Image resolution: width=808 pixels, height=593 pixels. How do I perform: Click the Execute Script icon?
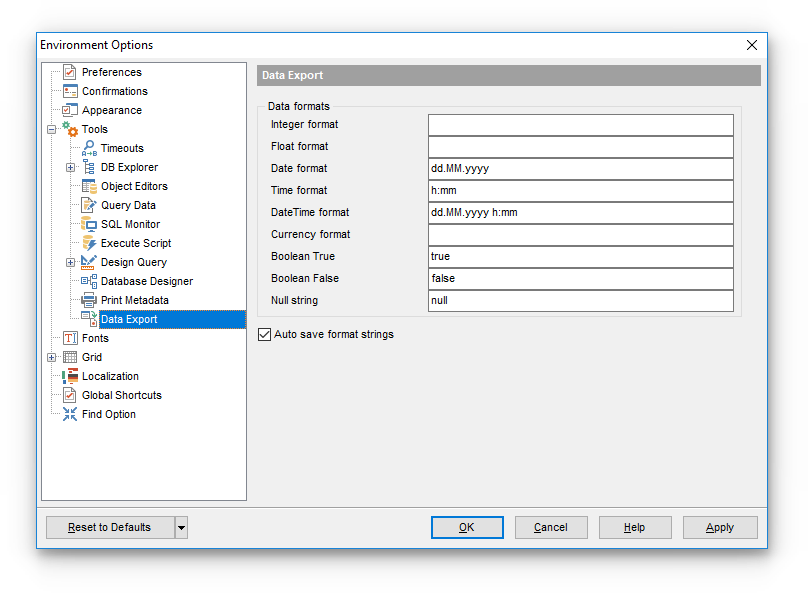coord(88,243)
